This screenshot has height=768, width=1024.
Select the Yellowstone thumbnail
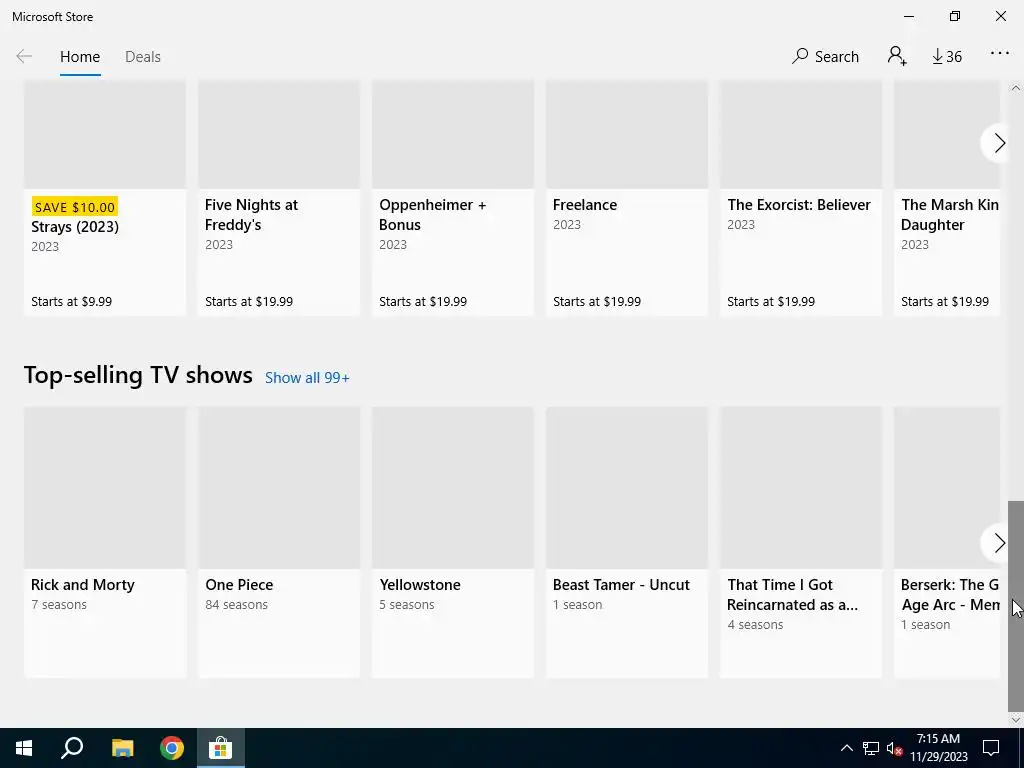[x=453, y=488]
